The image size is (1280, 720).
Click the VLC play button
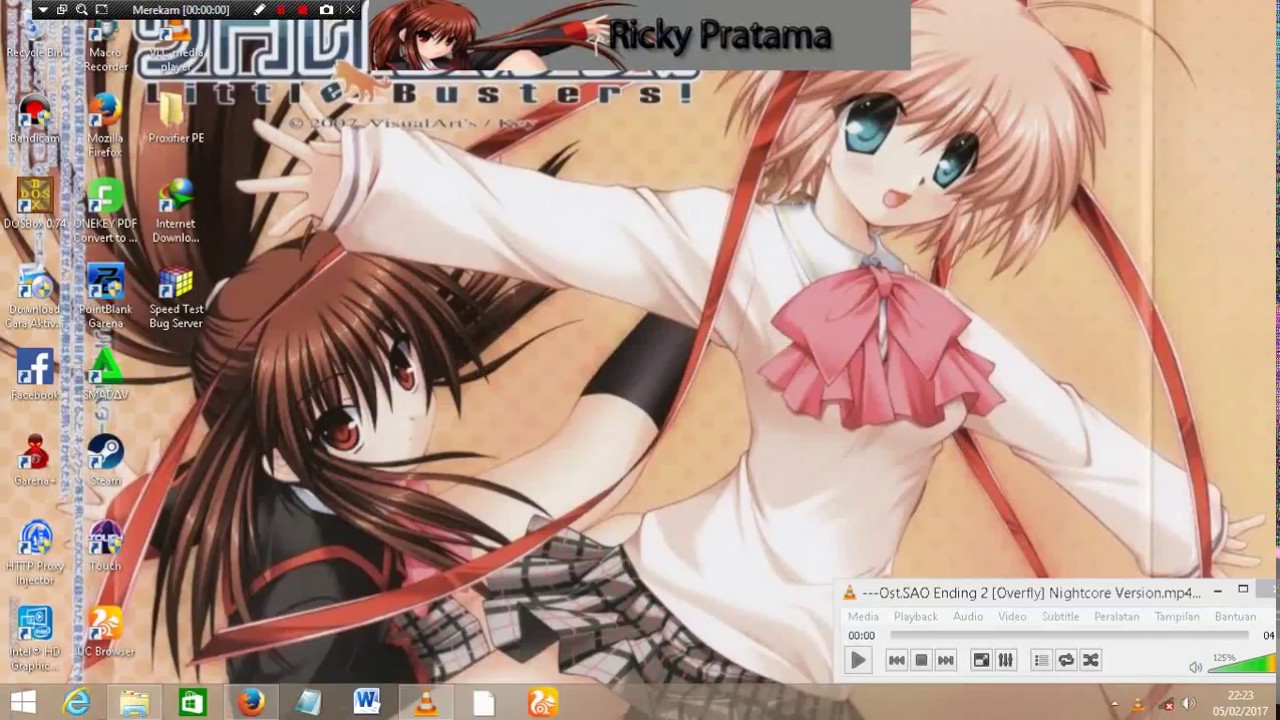point(858,660)
